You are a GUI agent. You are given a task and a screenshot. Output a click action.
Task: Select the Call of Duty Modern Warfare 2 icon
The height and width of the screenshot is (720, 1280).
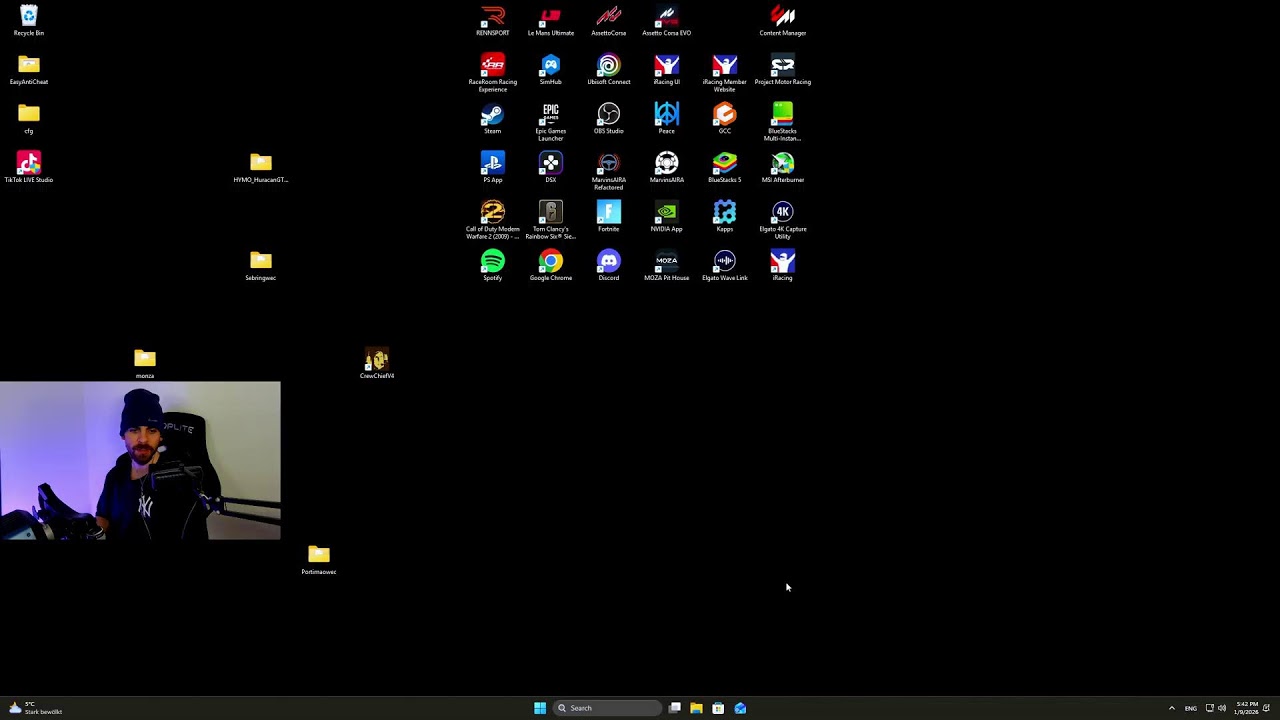pyautogui.click(x=492, y=220)
